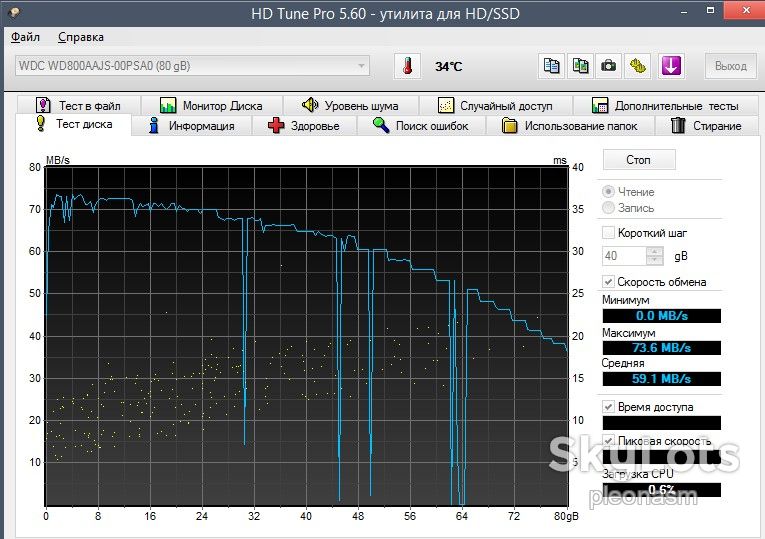Click the "Средняя" label
The image size is (765, 539).
pos(623,363)
